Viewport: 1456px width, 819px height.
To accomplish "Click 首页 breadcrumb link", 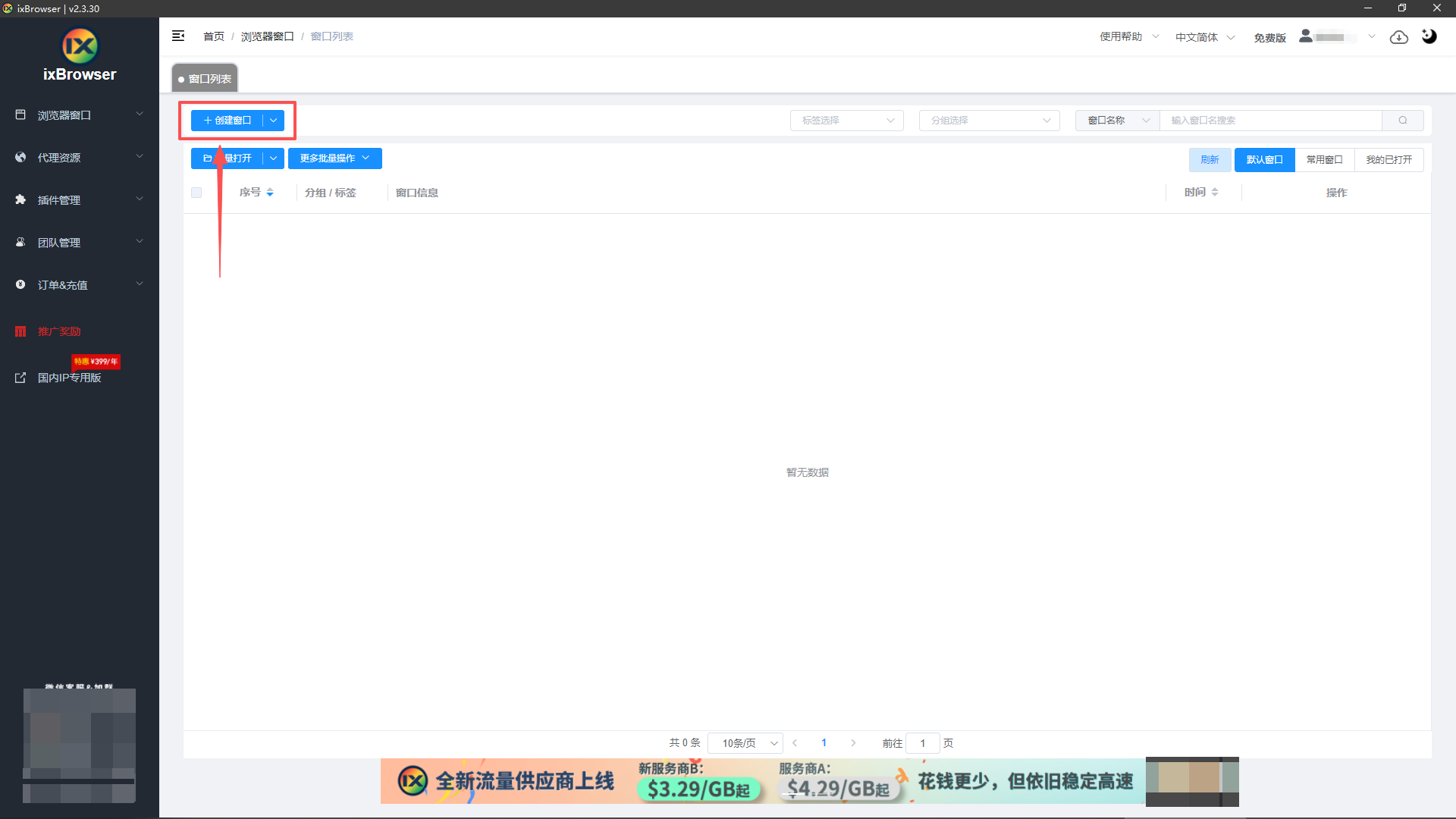I will (x=214, y=36).
